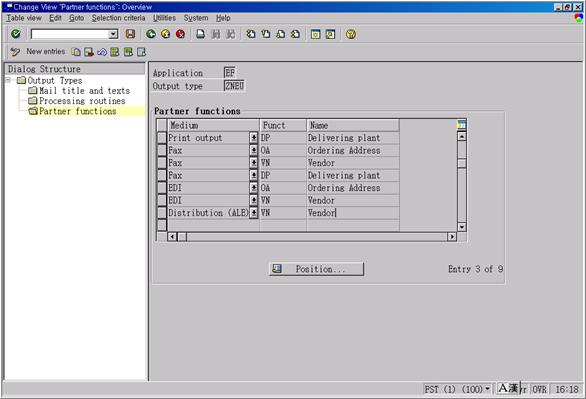Click the table's horizontal scrollbar thumb
The width and height of the screenshot is (586, 399).
(182, 236)
